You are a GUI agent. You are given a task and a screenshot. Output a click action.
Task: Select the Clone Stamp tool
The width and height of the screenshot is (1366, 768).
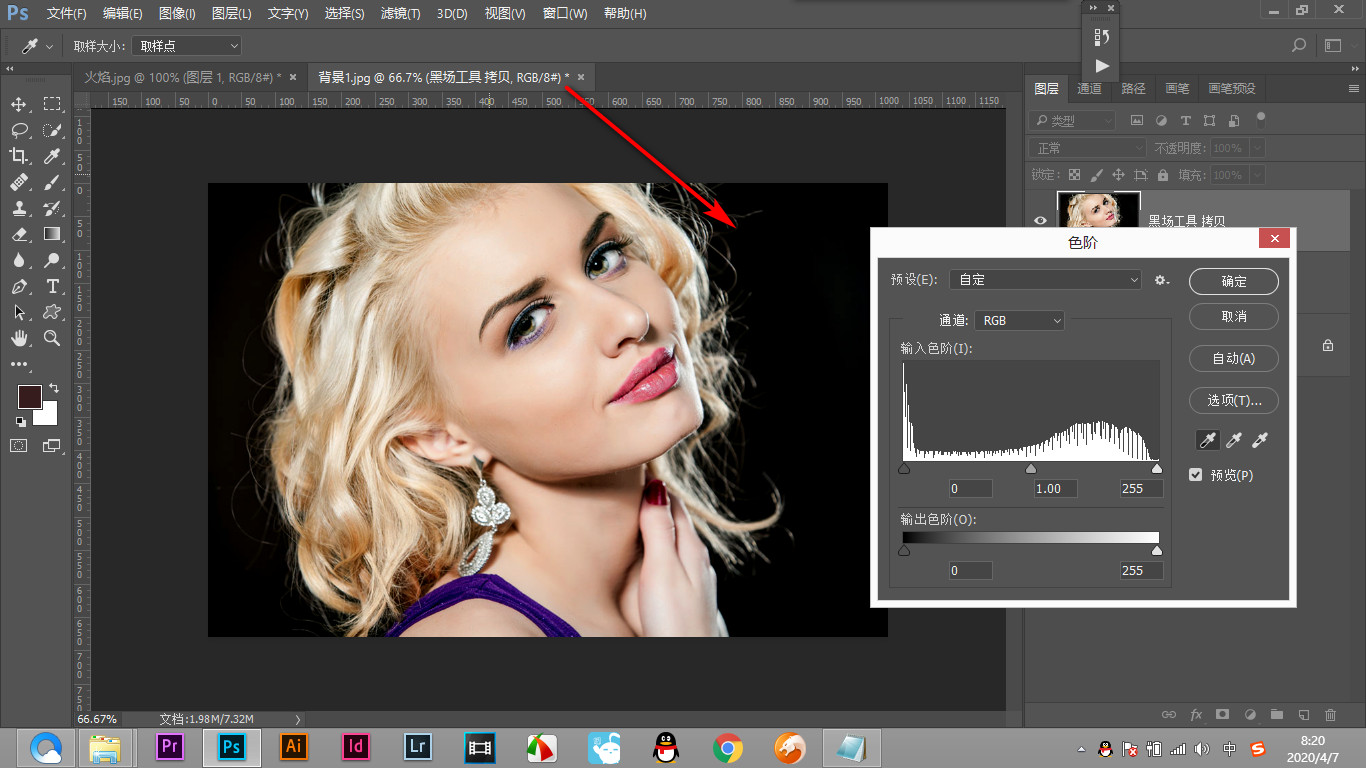point(19,208)
